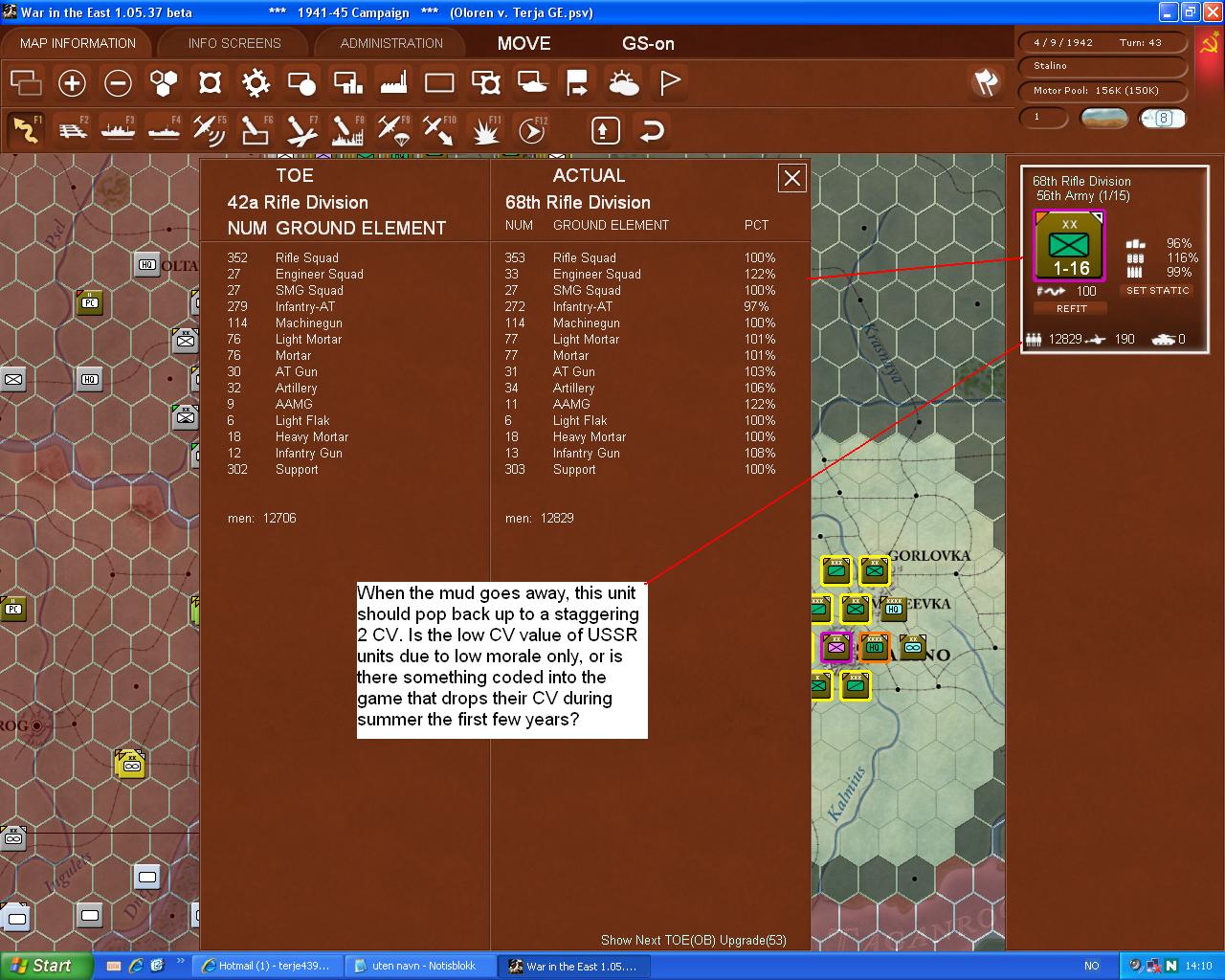This screenshot has height=980, width=1225.
Task: Select the F5 air recon mode
Action: (x=210, y=130)
